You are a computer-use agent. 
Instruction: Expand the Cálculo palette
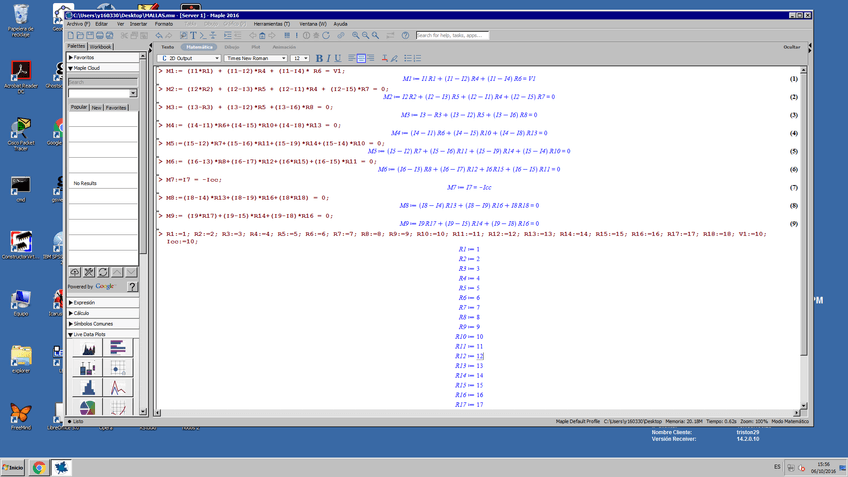coord(80,313)
